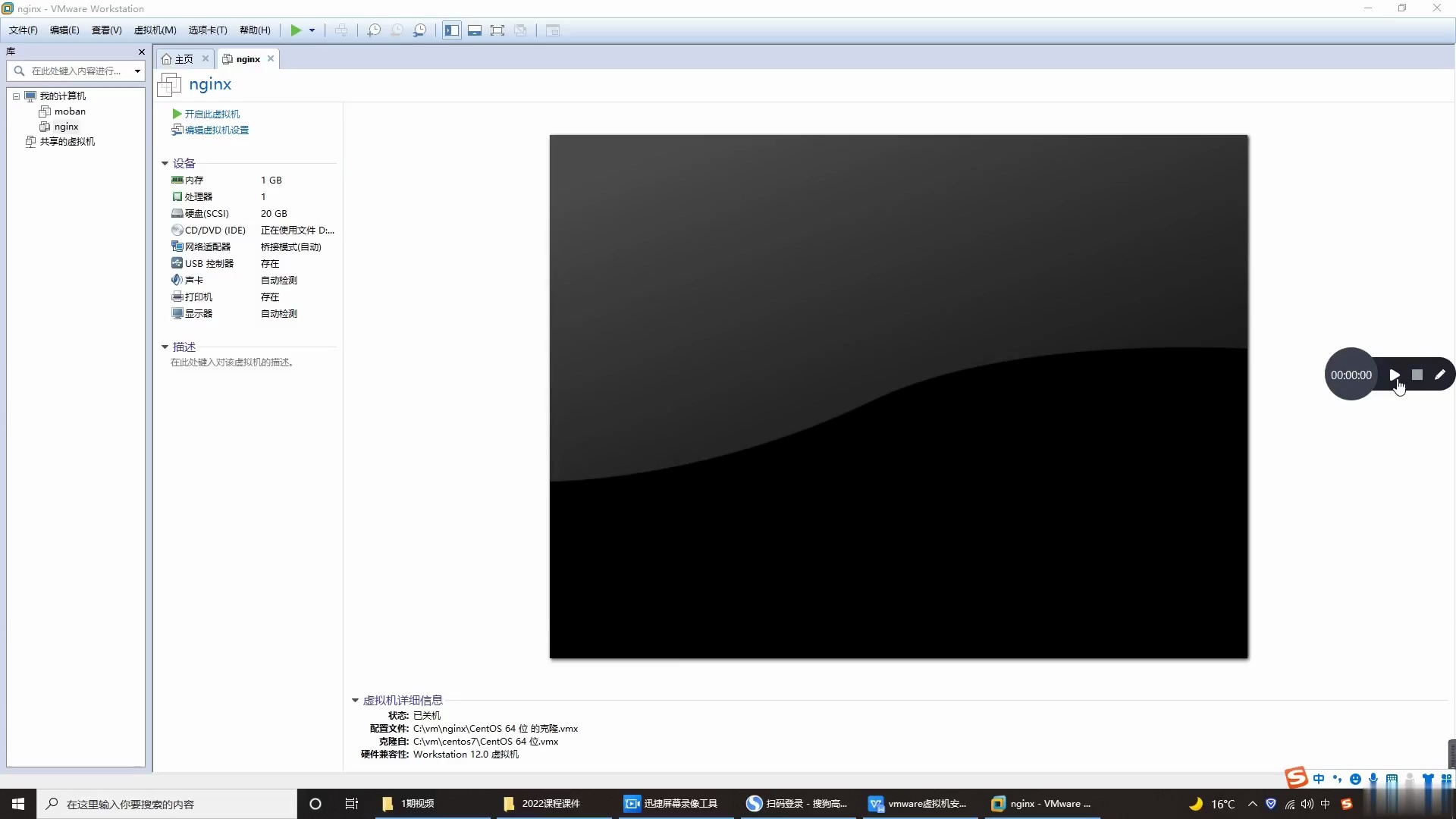Toggle the thumbnail bar view
Screen dimensions: 1456x819
[x=475, y=30]
